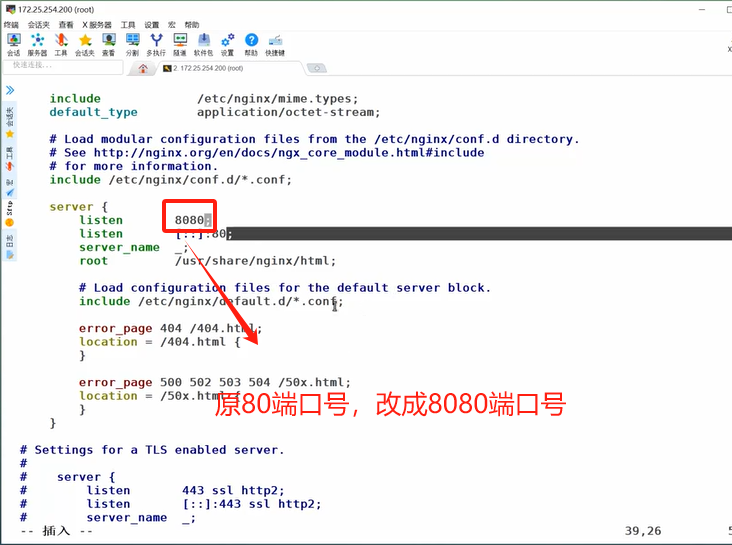Open the 查看 menu in menu bar
The height and width of the screenshot is (545, 732).
coord(66,25)
